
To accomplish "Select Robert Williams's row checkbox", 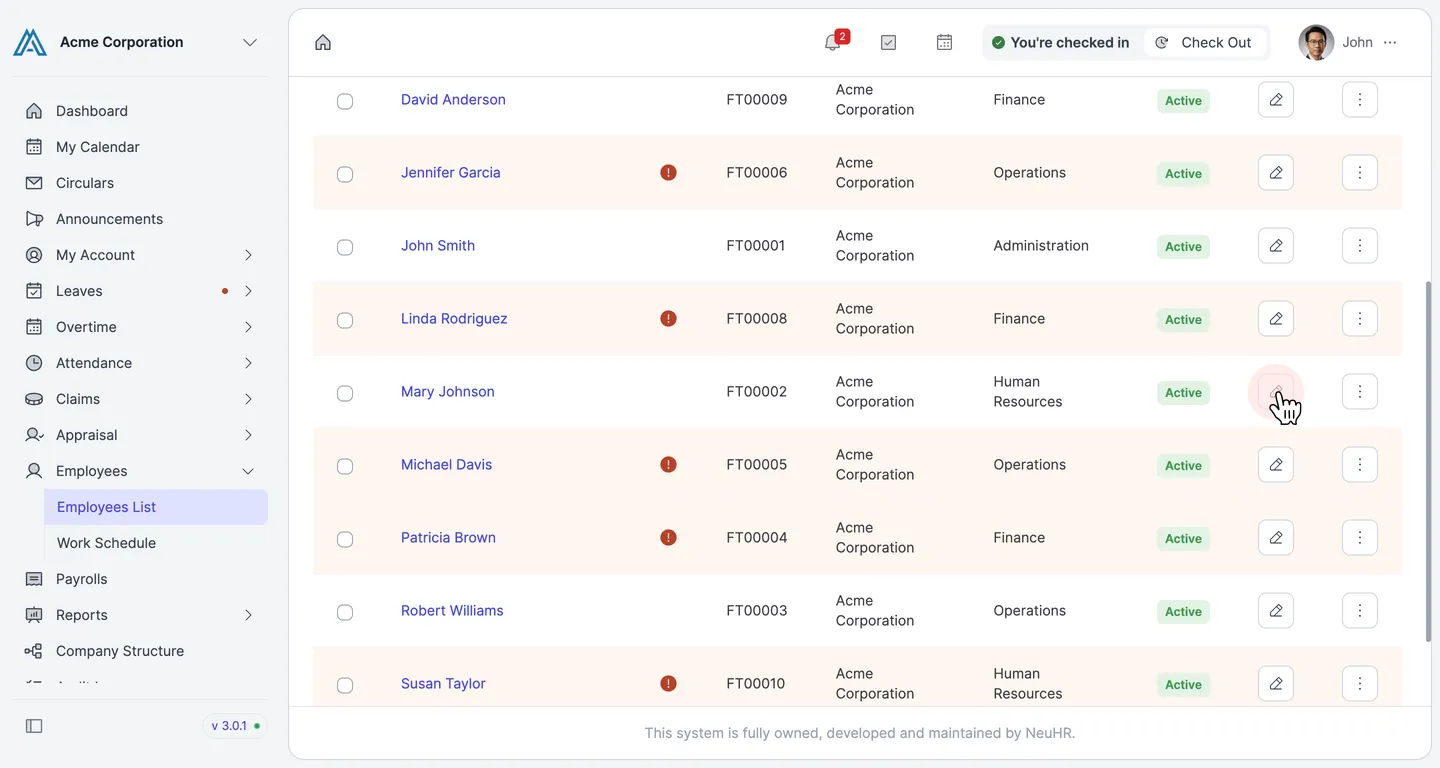I will click(x=345, y=612).
